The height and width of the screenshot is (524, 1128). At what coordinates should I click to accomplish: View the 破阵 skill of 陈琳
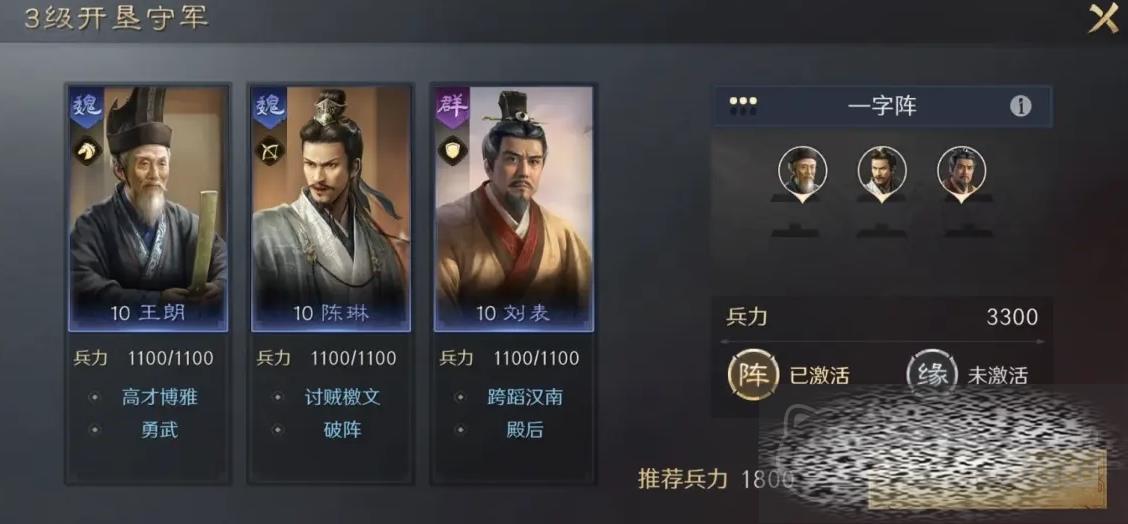(x=342, y=430)
